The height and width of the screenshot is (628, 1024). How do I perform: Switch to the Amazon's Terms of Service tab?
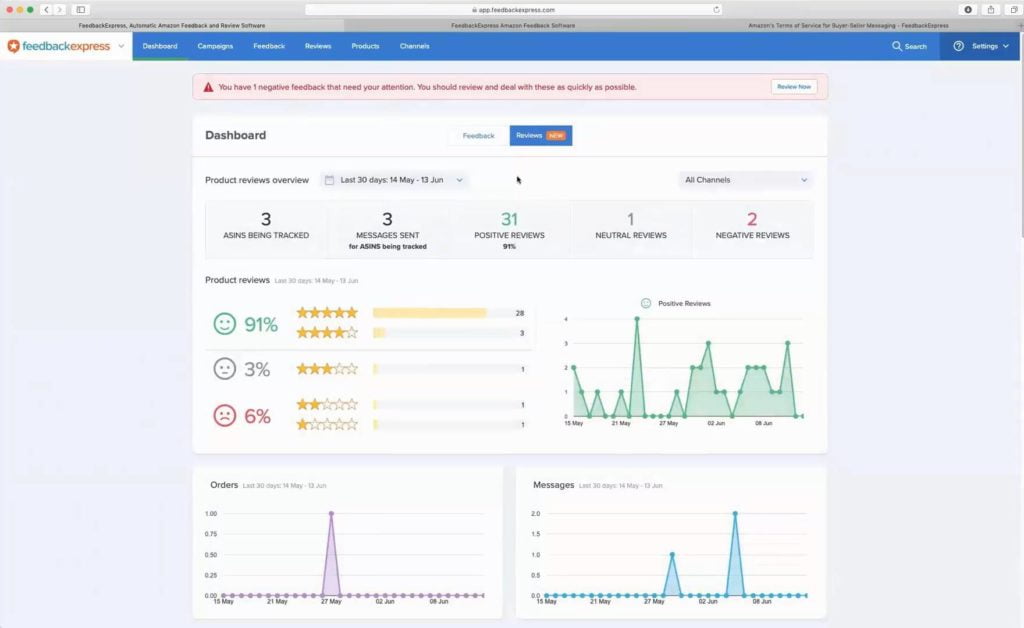(x=848, y=25)
